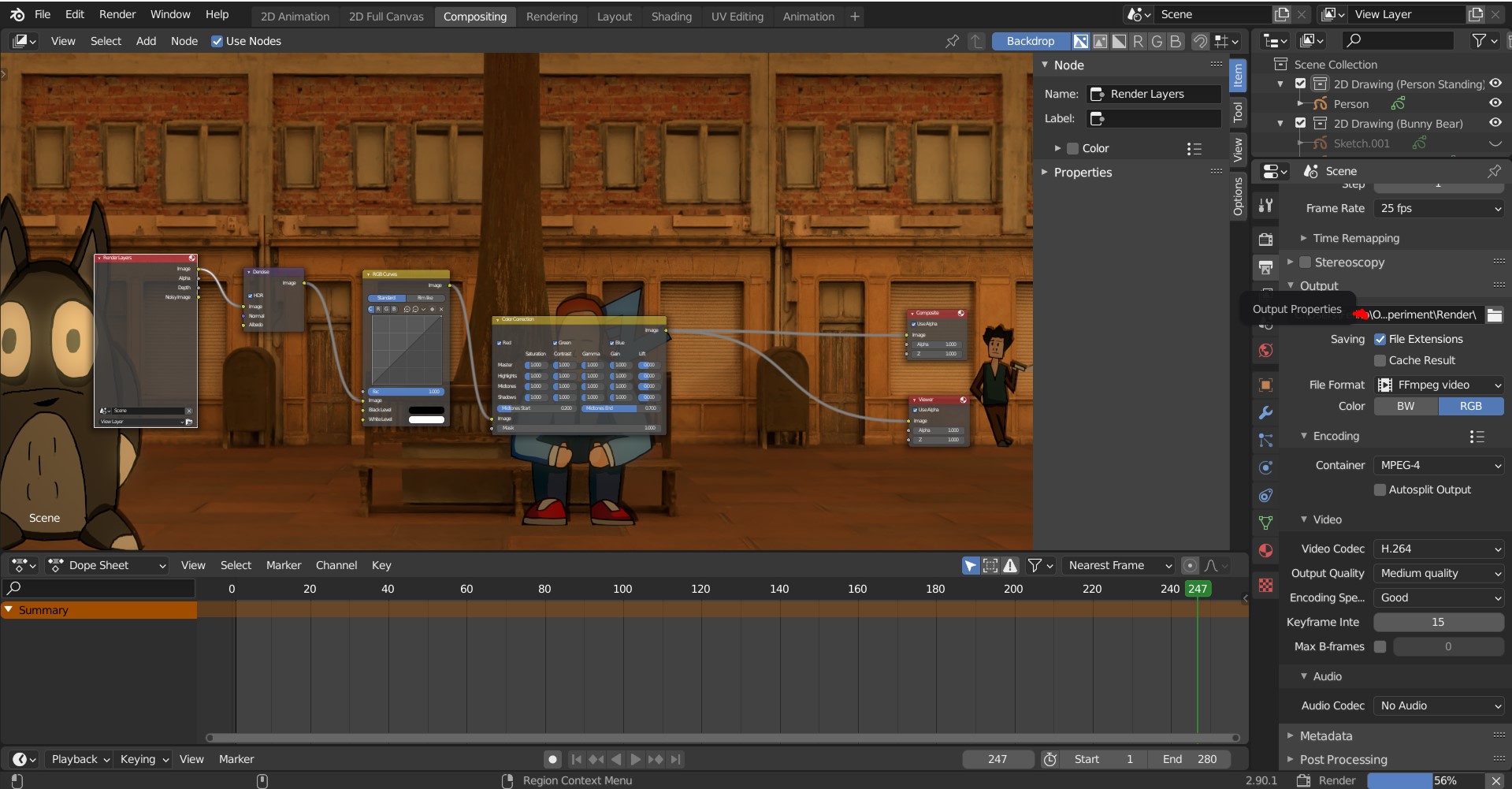Toggle the auto-keying record button
Screen dimensions: 1512x789
point(552,759)
